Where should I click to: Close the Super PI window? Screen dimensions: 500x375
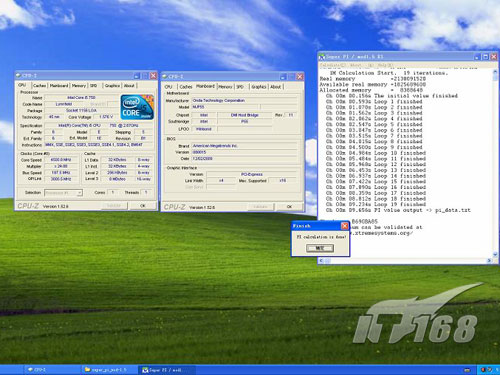tap(494, 57)
